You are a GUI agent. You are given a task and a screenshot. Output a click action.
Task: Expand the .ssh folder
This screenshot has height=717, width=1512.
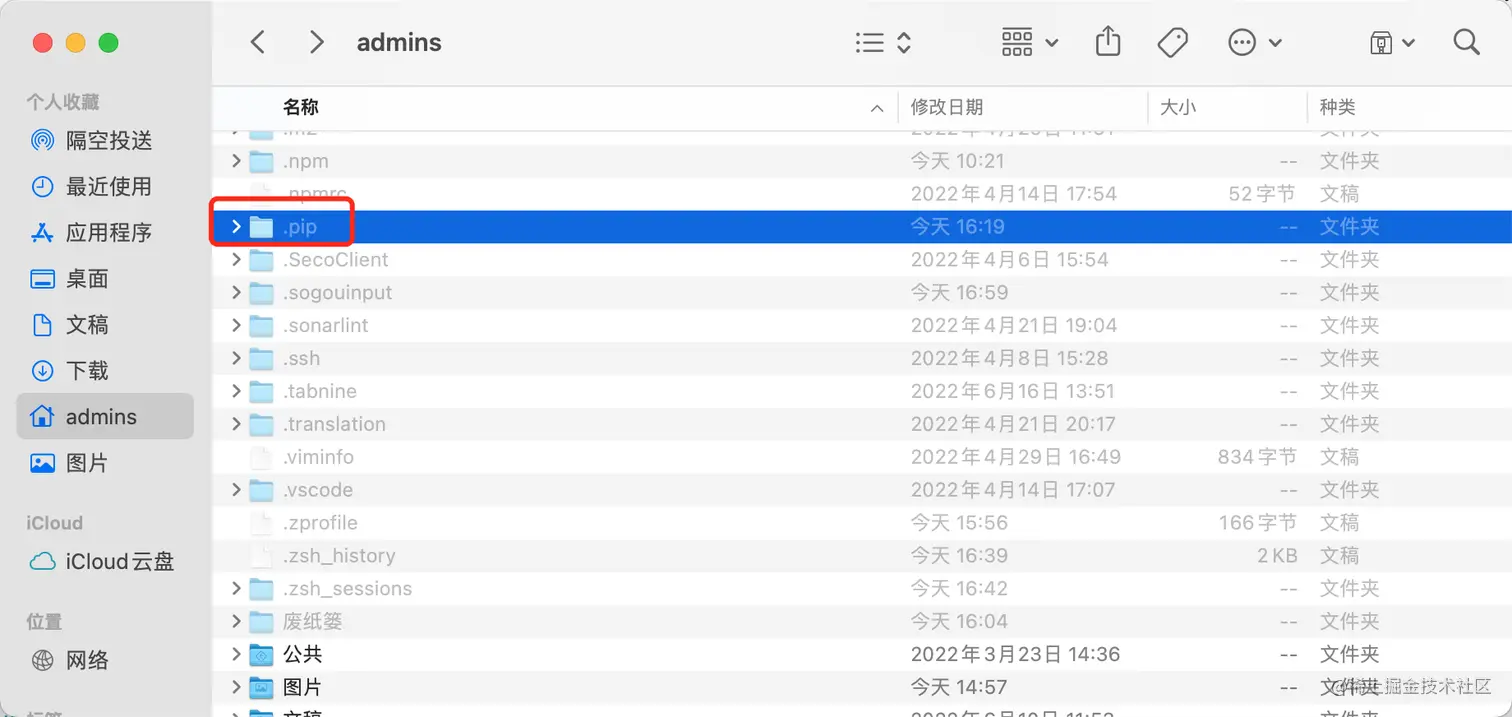click(236, 359)
